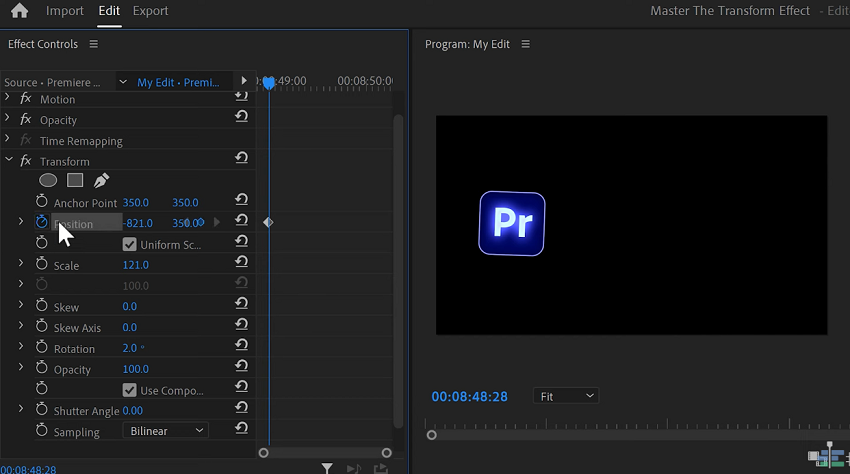This screenshot has width=850, height=474.
Task: Uncheck the Use Composition's Shutter Angle checkbox
Action: click(129, 390)
